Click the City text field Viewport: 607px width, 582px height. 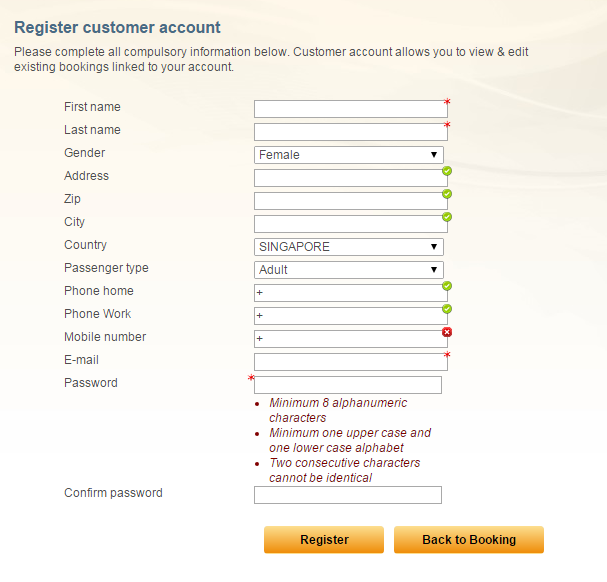(x=350, y=224)
